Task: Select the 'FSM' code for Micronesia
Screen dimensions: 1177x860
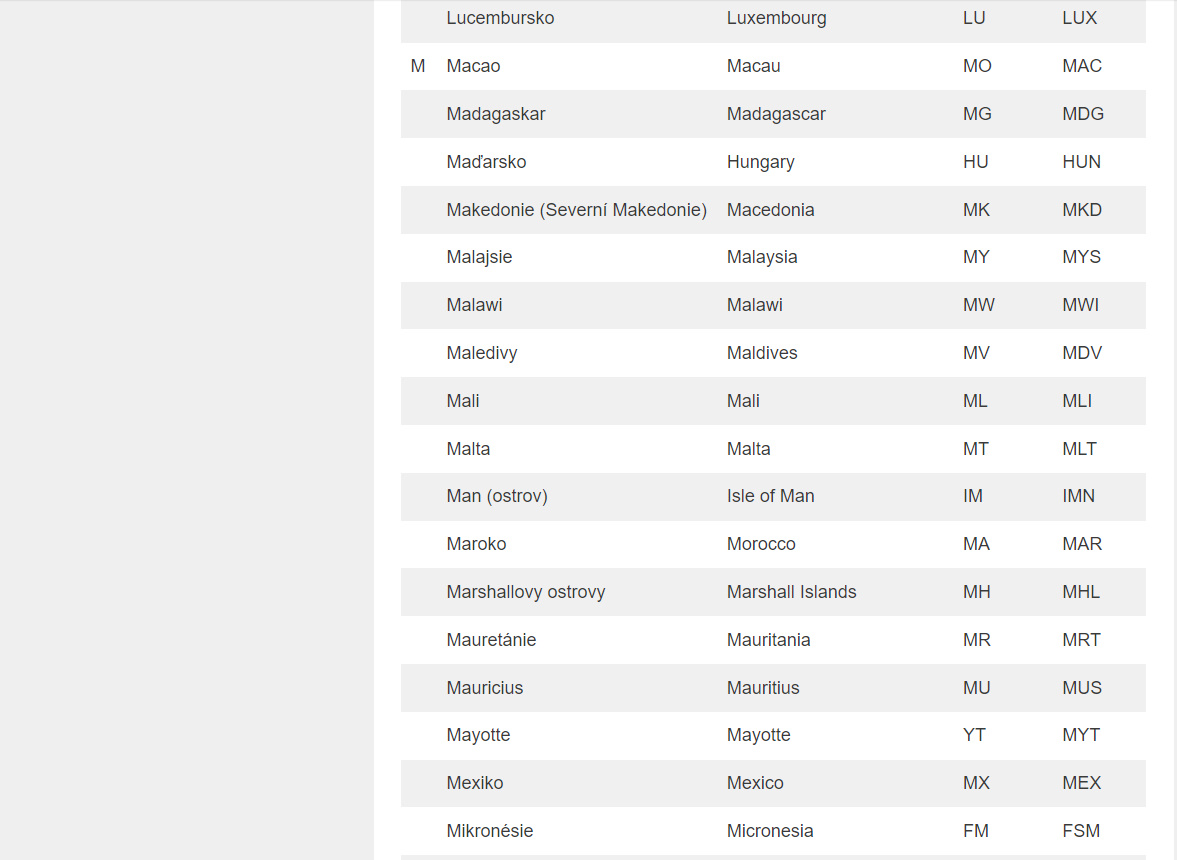Action: pyautogui.click(x=1081, y=831)
